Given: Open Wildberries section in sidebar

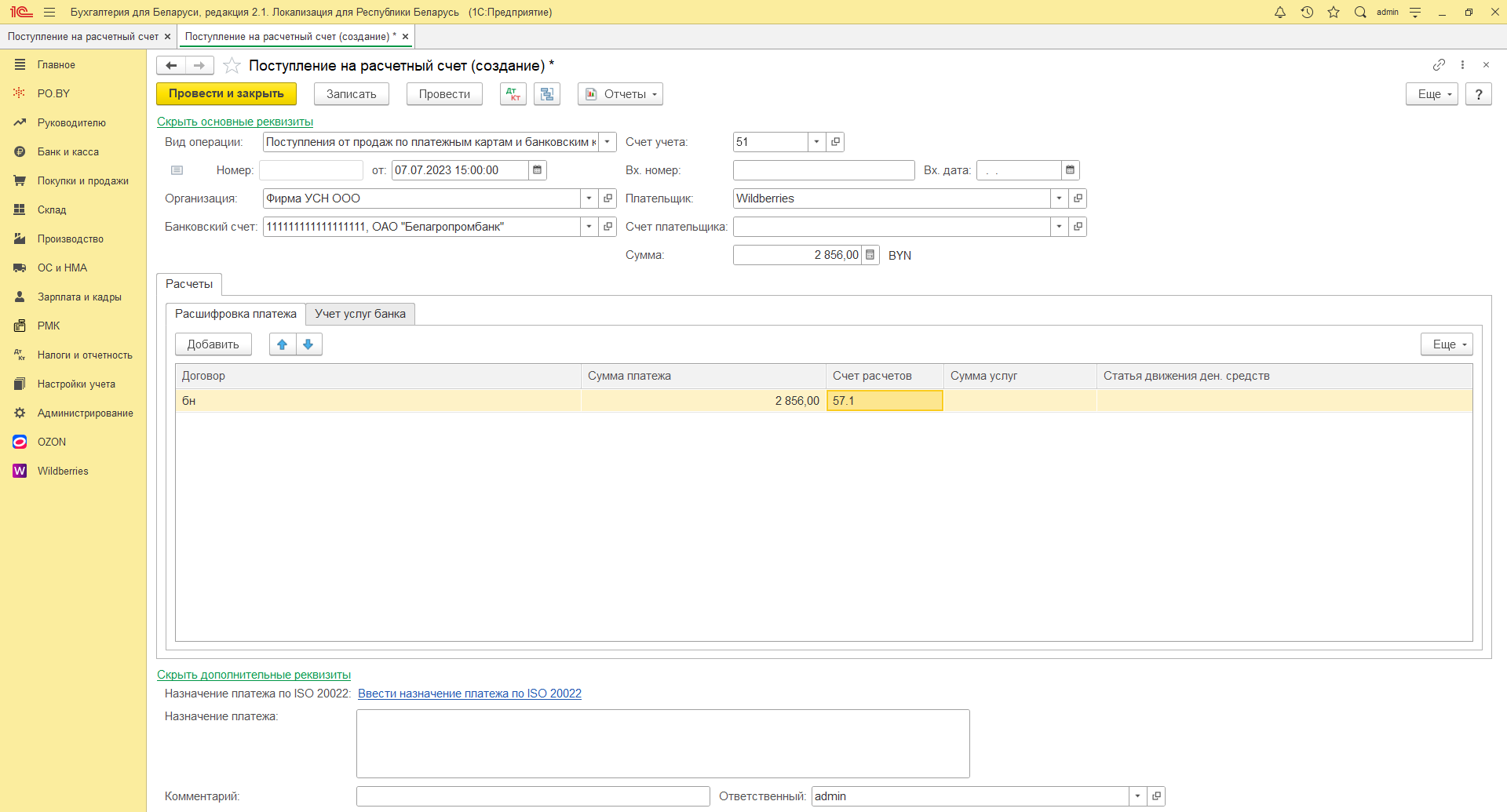Looking at the screenshot, I should 63,471.
